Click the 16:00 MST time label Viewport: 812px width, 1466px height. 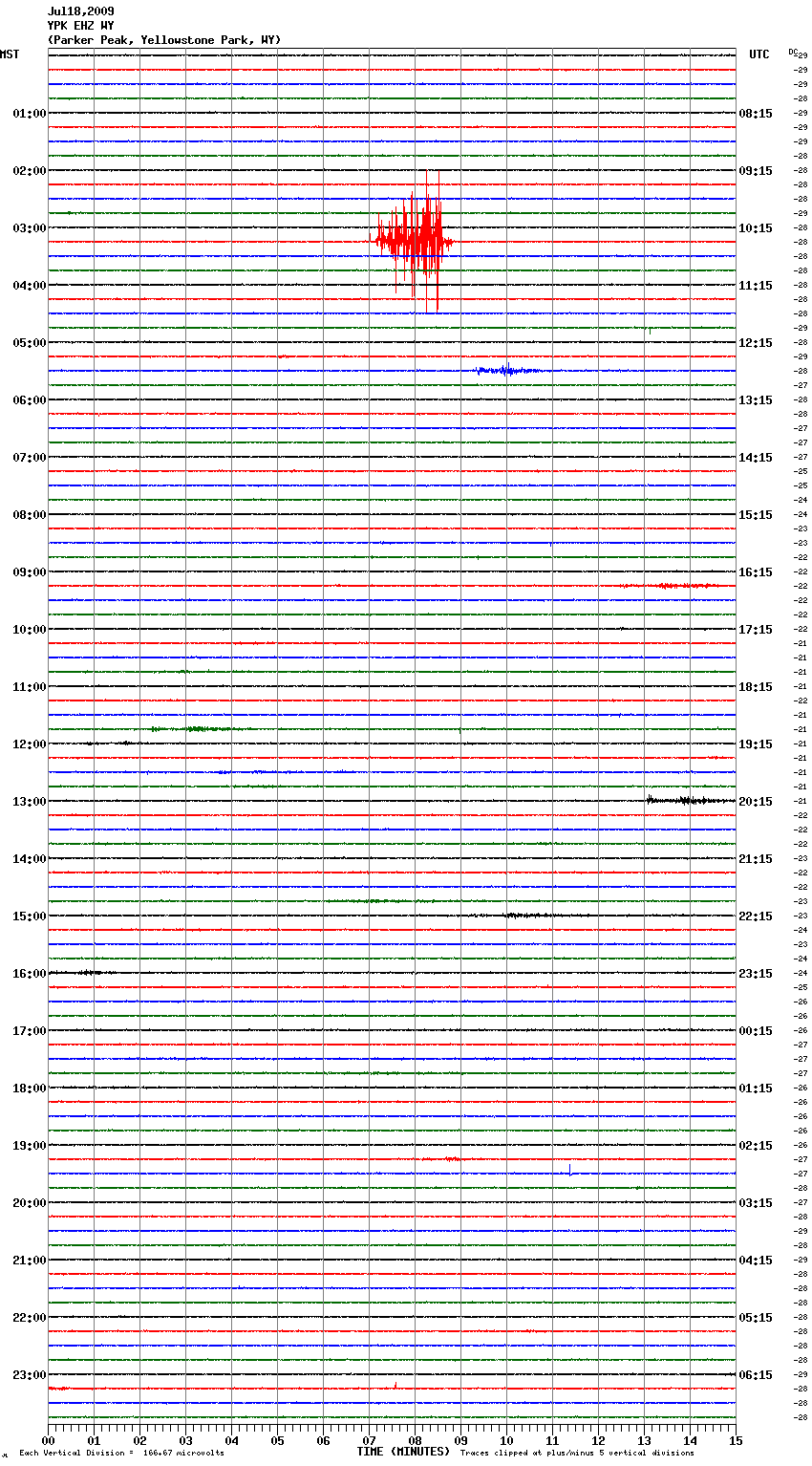(30, 974)
